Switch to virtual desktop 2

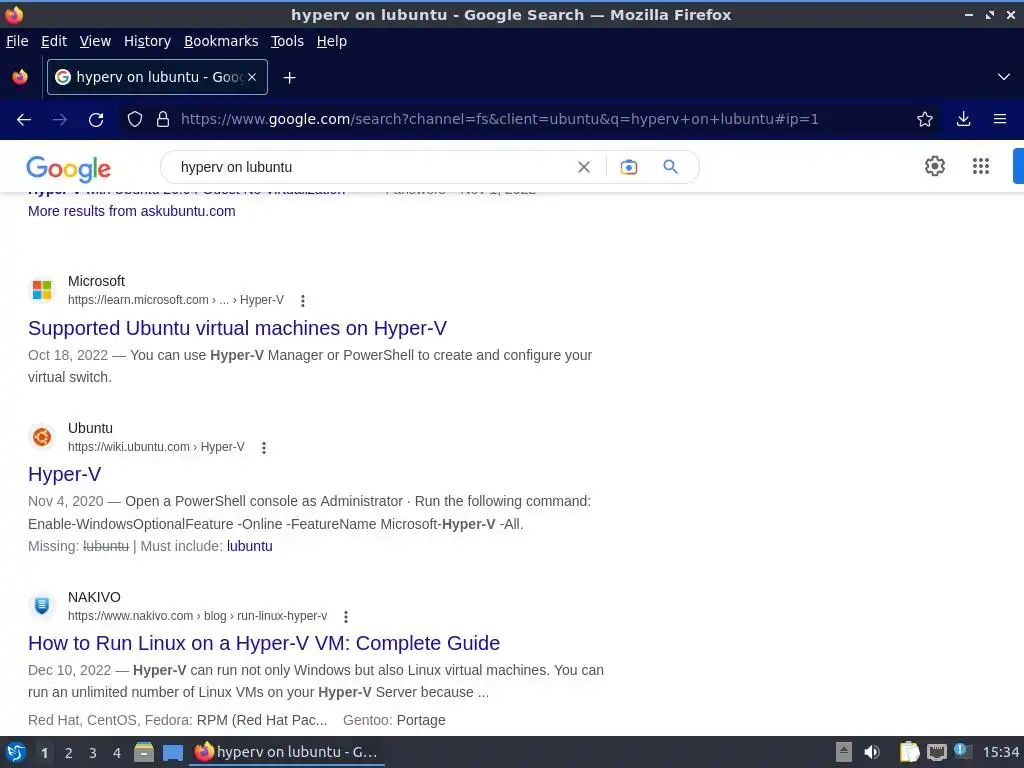pyautogui.click(x=69, y=753)
